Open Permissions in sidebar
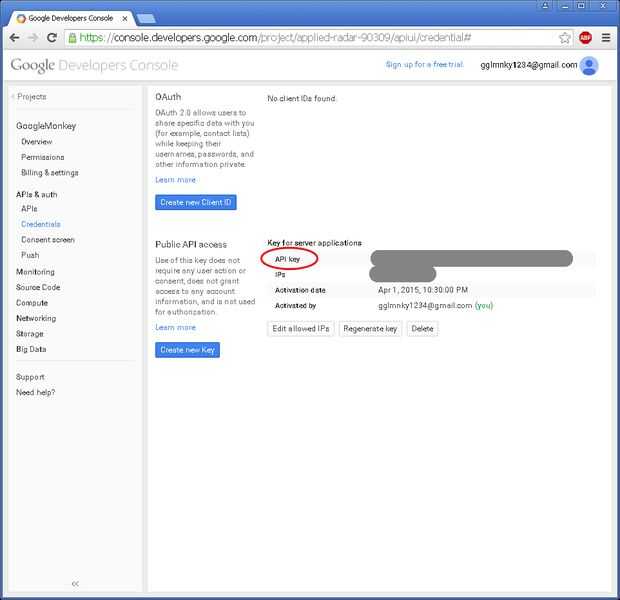The height and width of the screenshot is (600, 620). coord(43,157)
